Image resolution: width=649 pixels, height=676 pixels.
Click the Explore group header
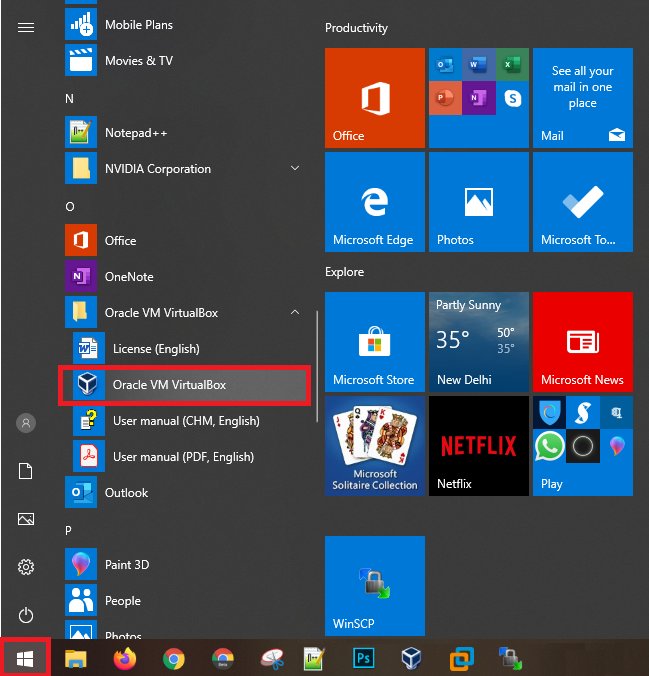pos(344,272)
